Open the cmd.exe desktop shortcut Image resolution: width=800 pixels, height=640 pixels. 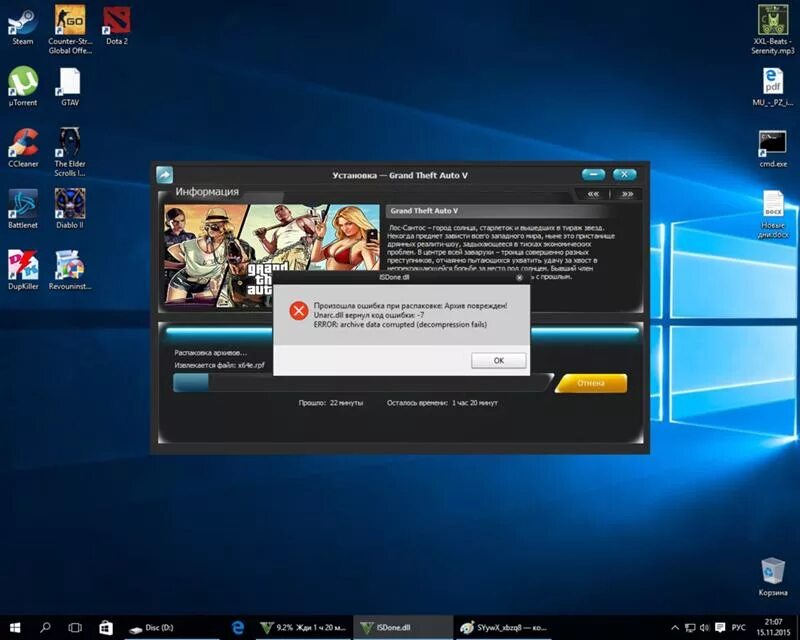tap(772, 149)
